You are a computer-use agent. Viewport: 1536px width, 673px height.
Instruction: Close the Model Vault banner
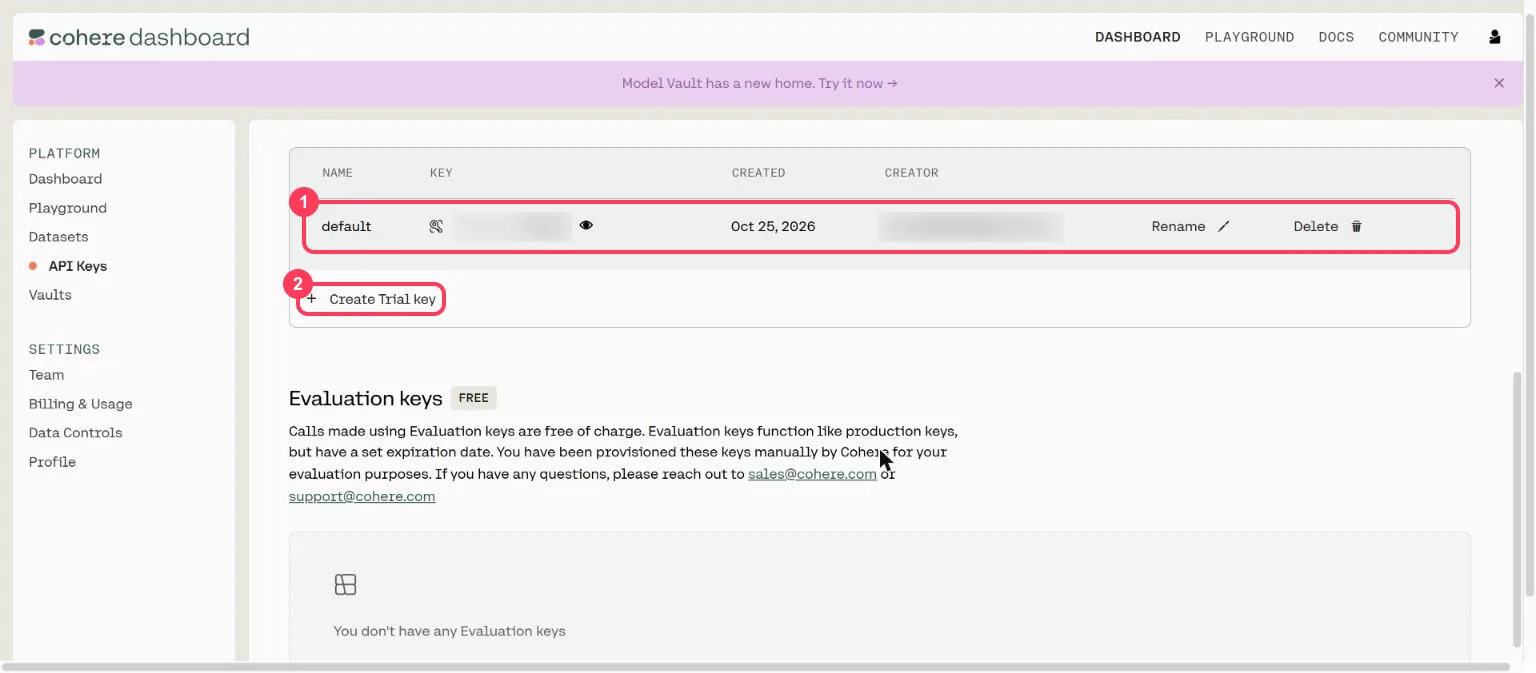pos(1499,83)
